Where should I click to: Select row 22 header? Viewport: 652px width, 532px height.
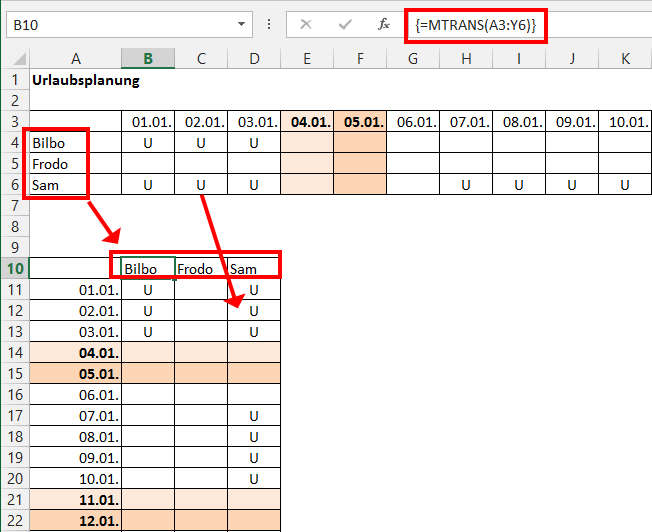click(15, 520)
